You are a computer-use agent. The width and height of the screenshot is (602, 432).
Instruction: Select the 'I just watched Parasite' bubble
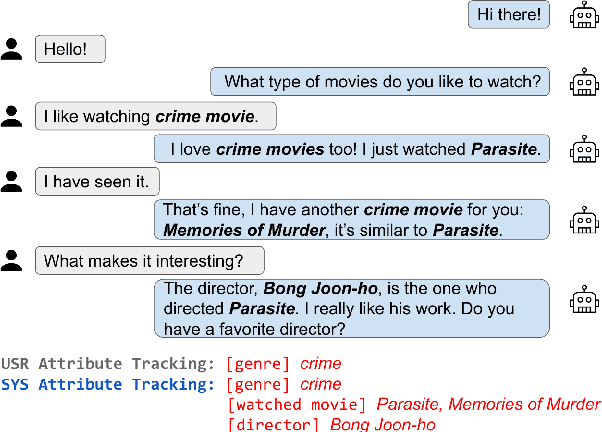352,149
